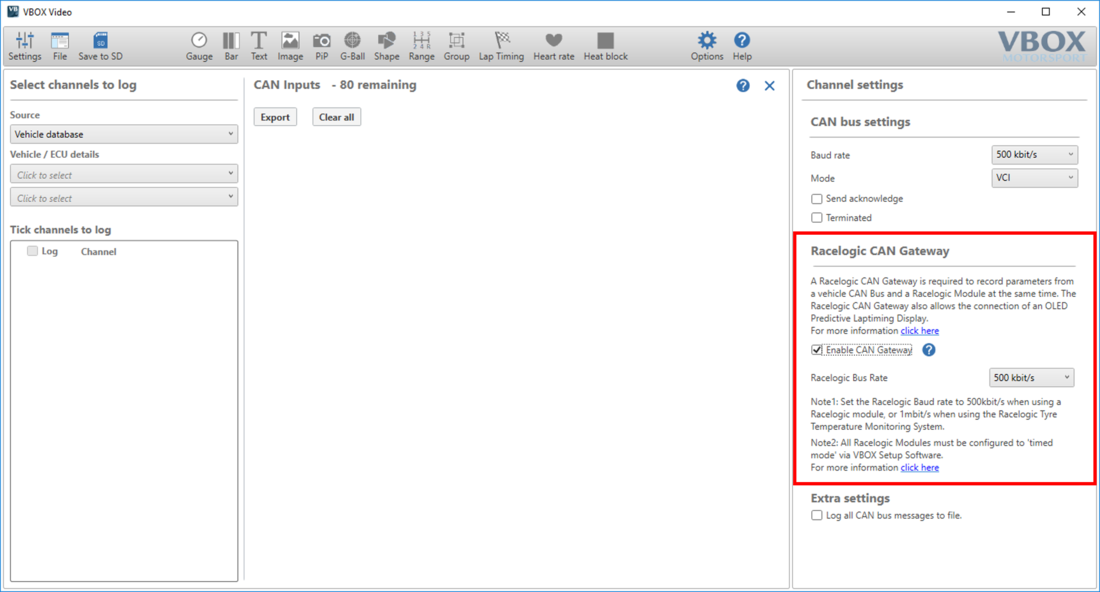The height and width of the screenshot is (592, 1100).
Task: Open Help from the toolbar
Action: coord(742,46)
